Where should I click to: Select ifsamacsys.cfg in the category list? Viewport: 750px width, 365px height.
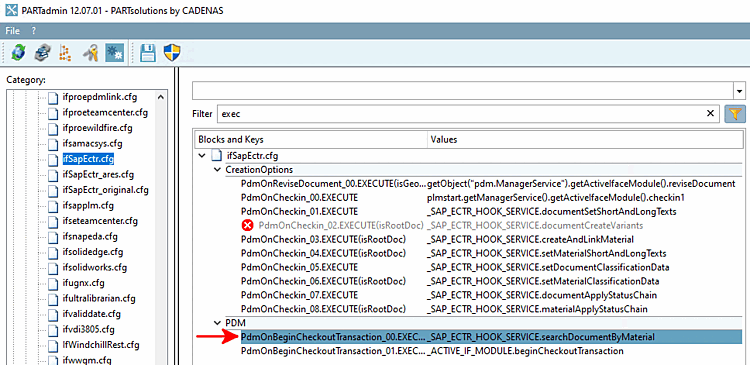tap(93, 143)
